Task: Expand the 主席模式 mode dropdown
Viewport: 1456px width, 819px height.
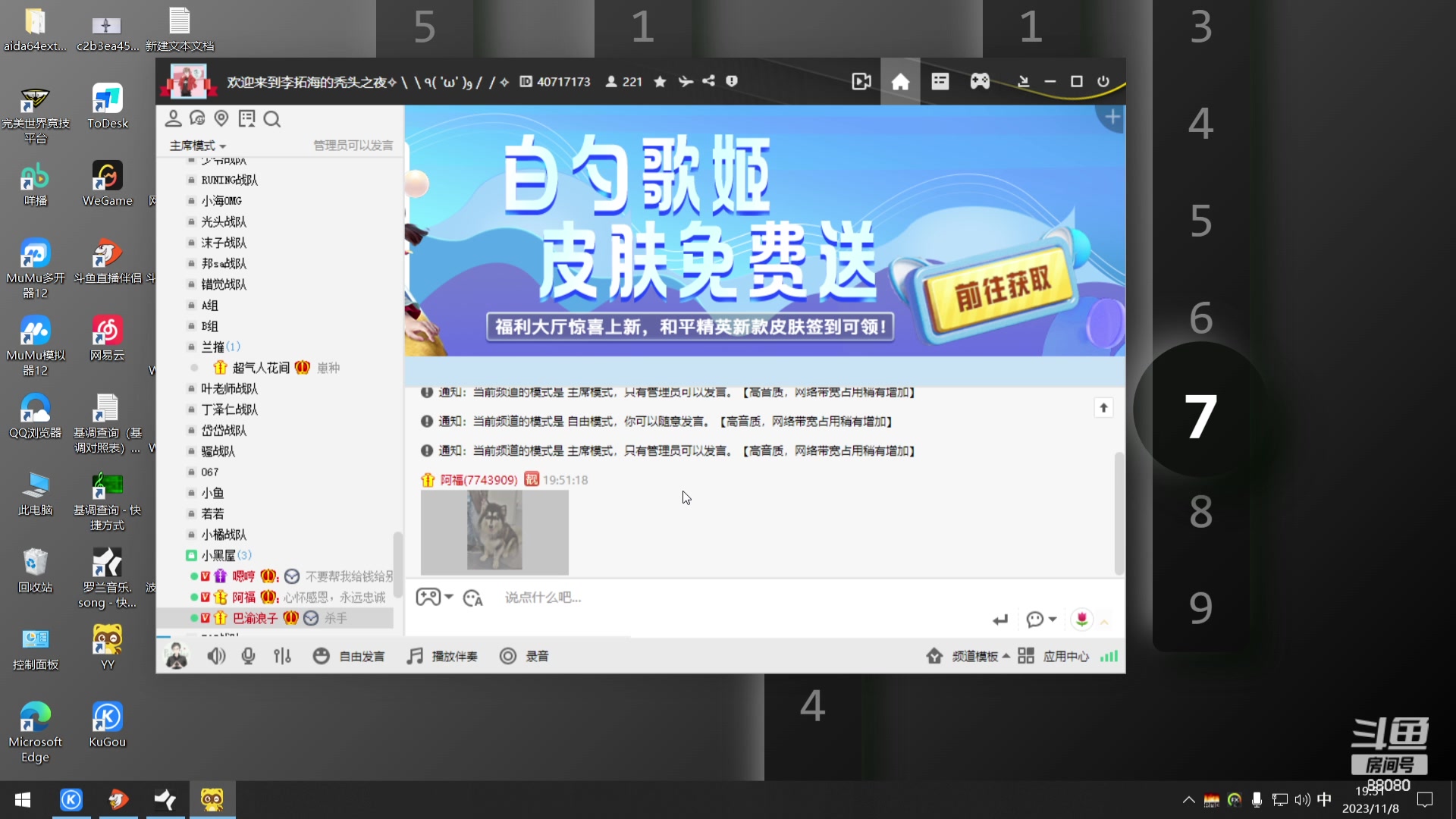Action: coord(196,145)
